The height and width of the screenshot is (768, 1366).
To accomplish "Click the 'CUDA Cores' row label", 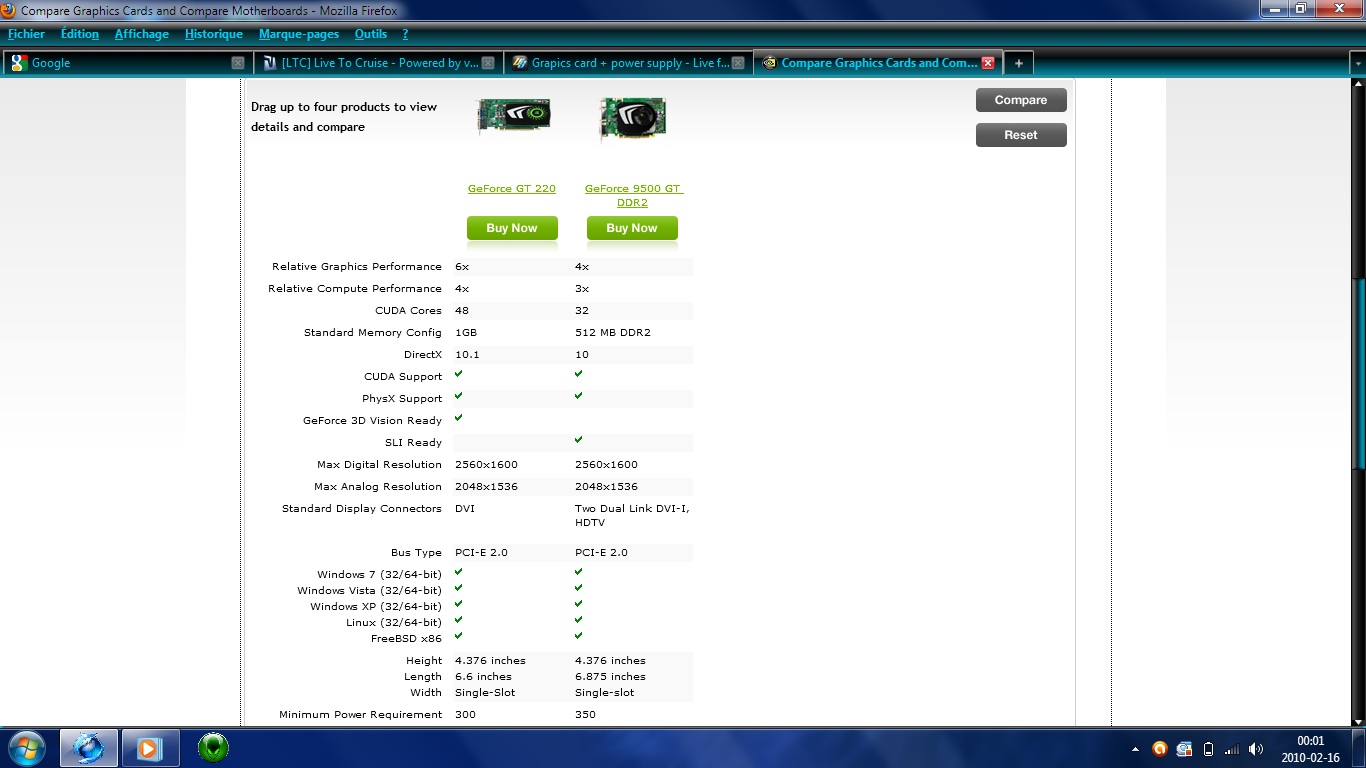I will [x=408, y=311].
